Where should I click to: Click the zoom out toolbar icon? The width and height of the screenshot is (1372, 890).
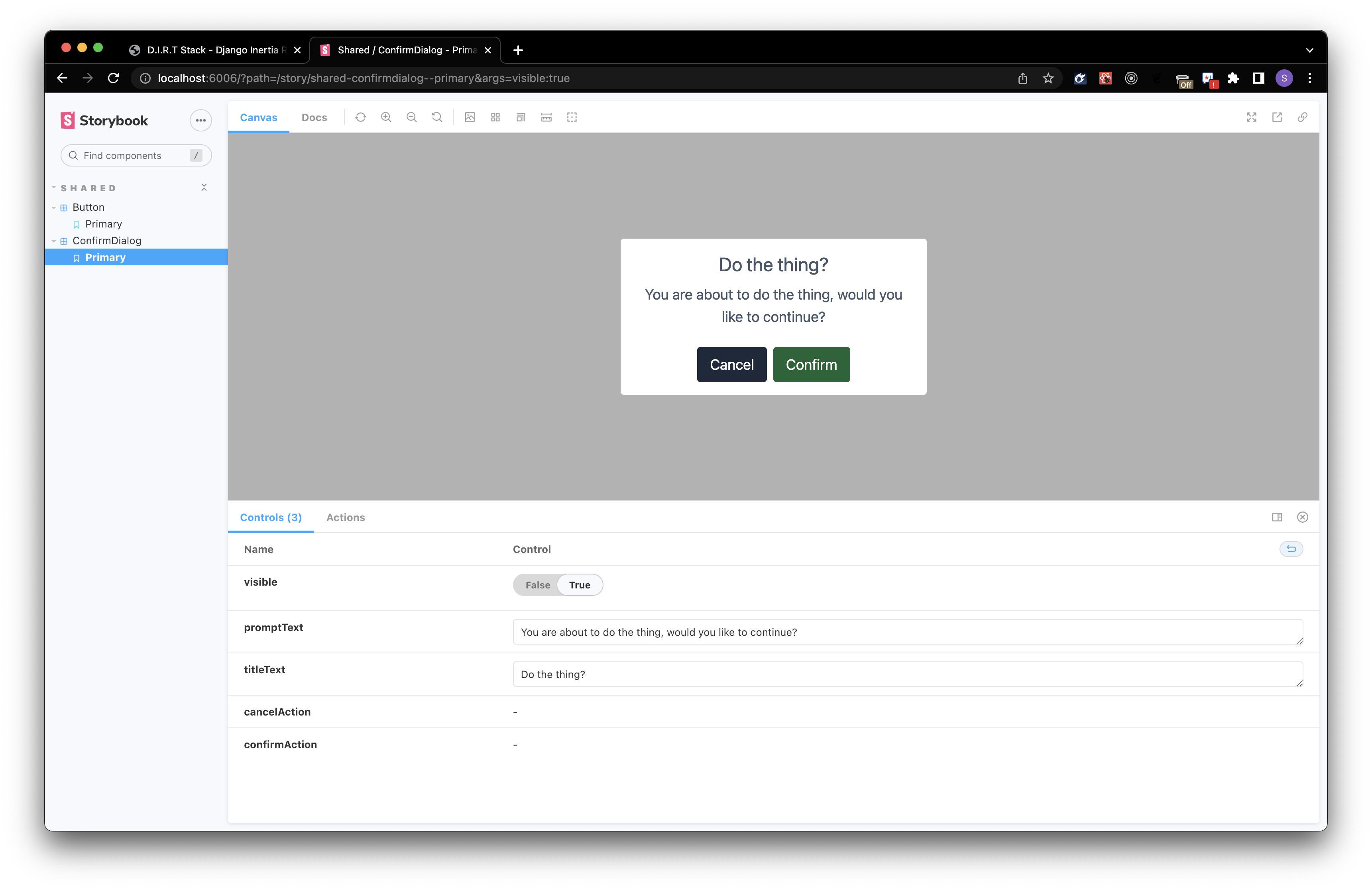[x=412, y=118]
